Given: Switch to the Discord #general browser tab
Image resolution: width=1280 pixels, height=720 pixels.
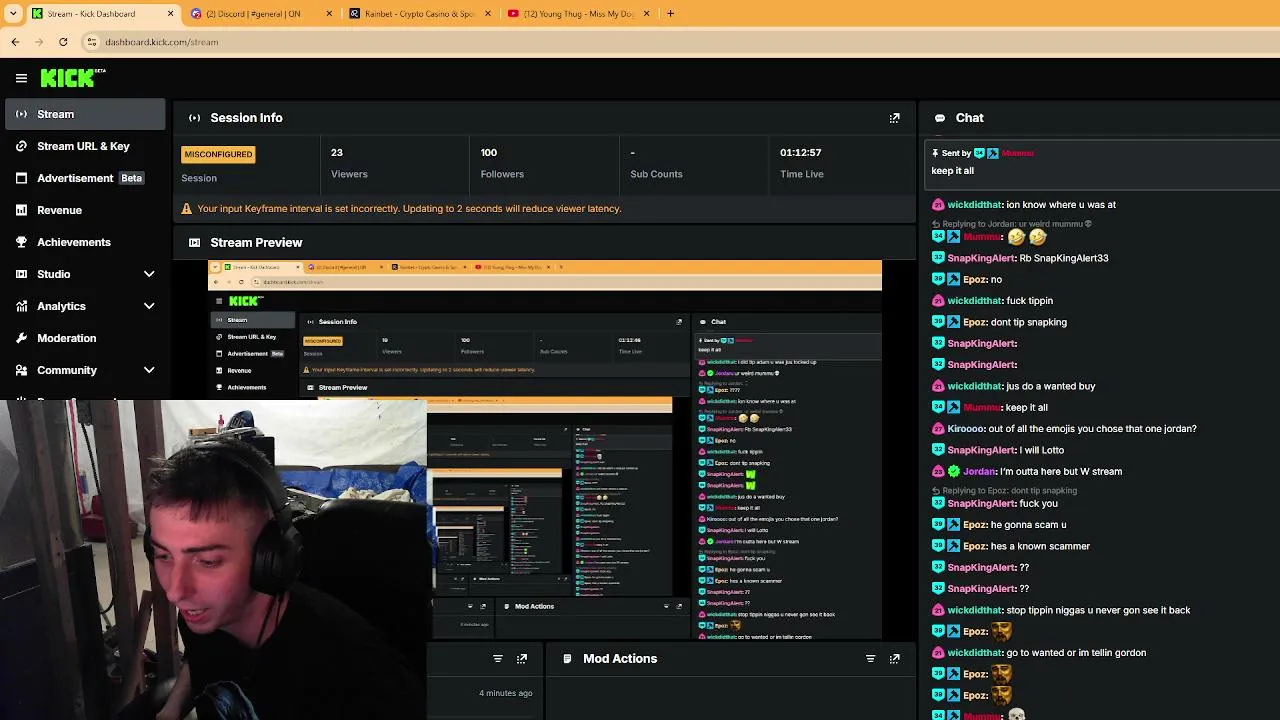Looking at the screenshot, I should point(262,14).
